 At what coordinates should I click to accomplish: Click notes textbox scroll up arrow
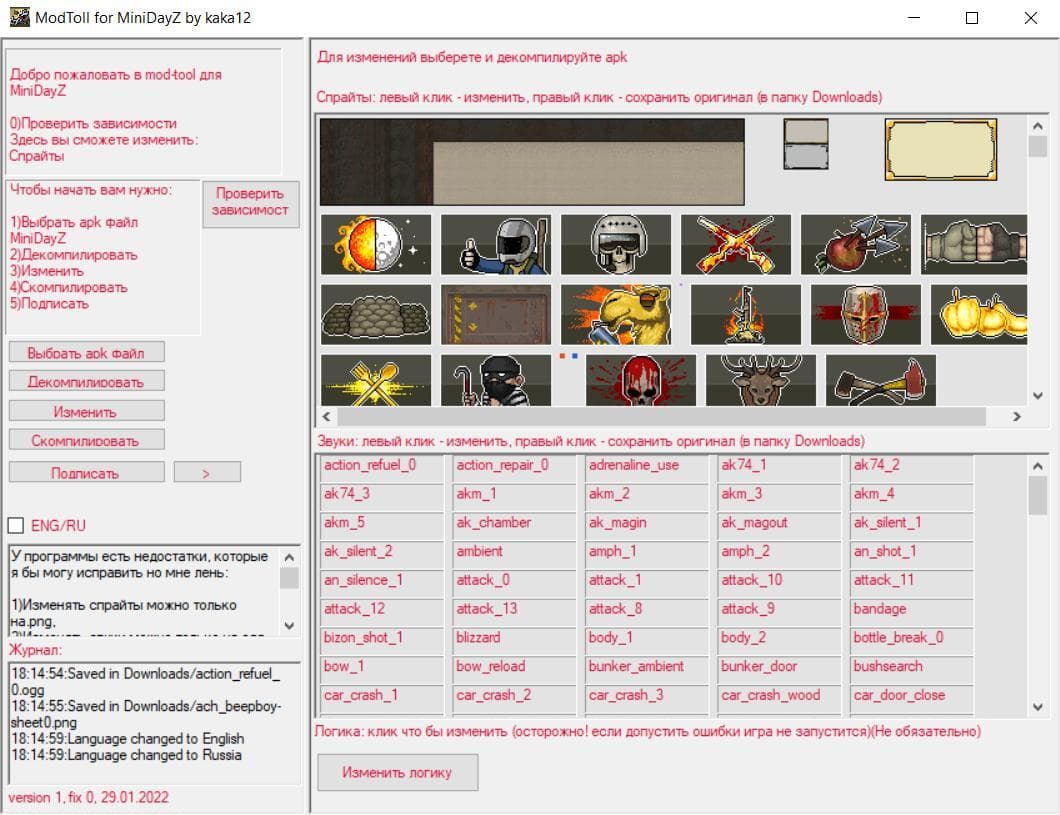[289, 558]
